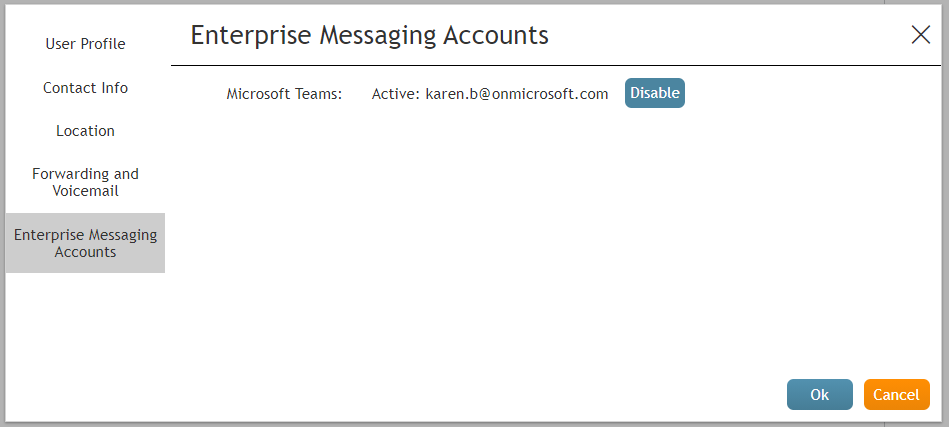This screenshot has height=427, width=949.
Task: Close the dialog with the X icon
Action: 921,35
